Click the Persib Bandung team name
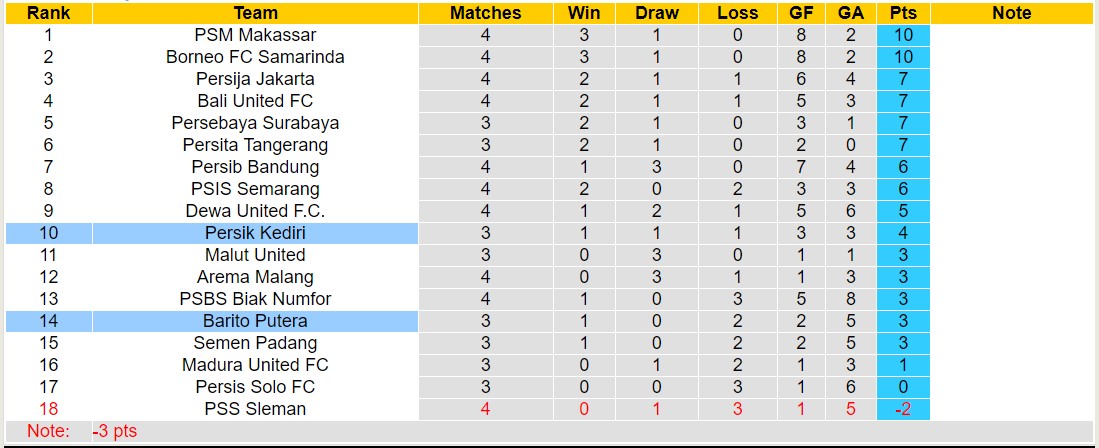The width and height of the screenshot is (1099, 448). (255, 167)
